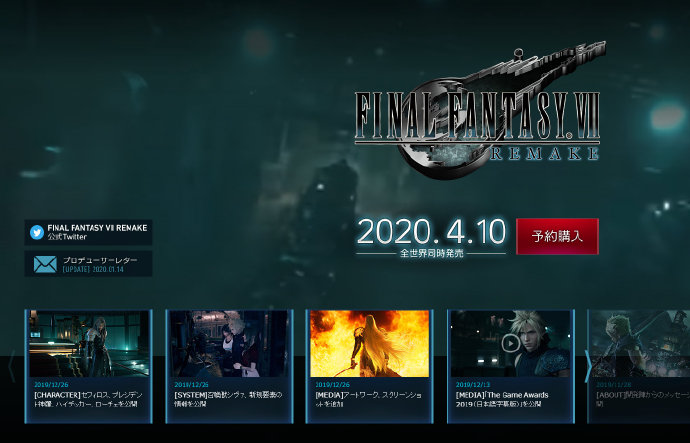Click the Final Fantasy VII Remake logo
The width and height of the screenshot is (690, 443).
pos(478,112)
